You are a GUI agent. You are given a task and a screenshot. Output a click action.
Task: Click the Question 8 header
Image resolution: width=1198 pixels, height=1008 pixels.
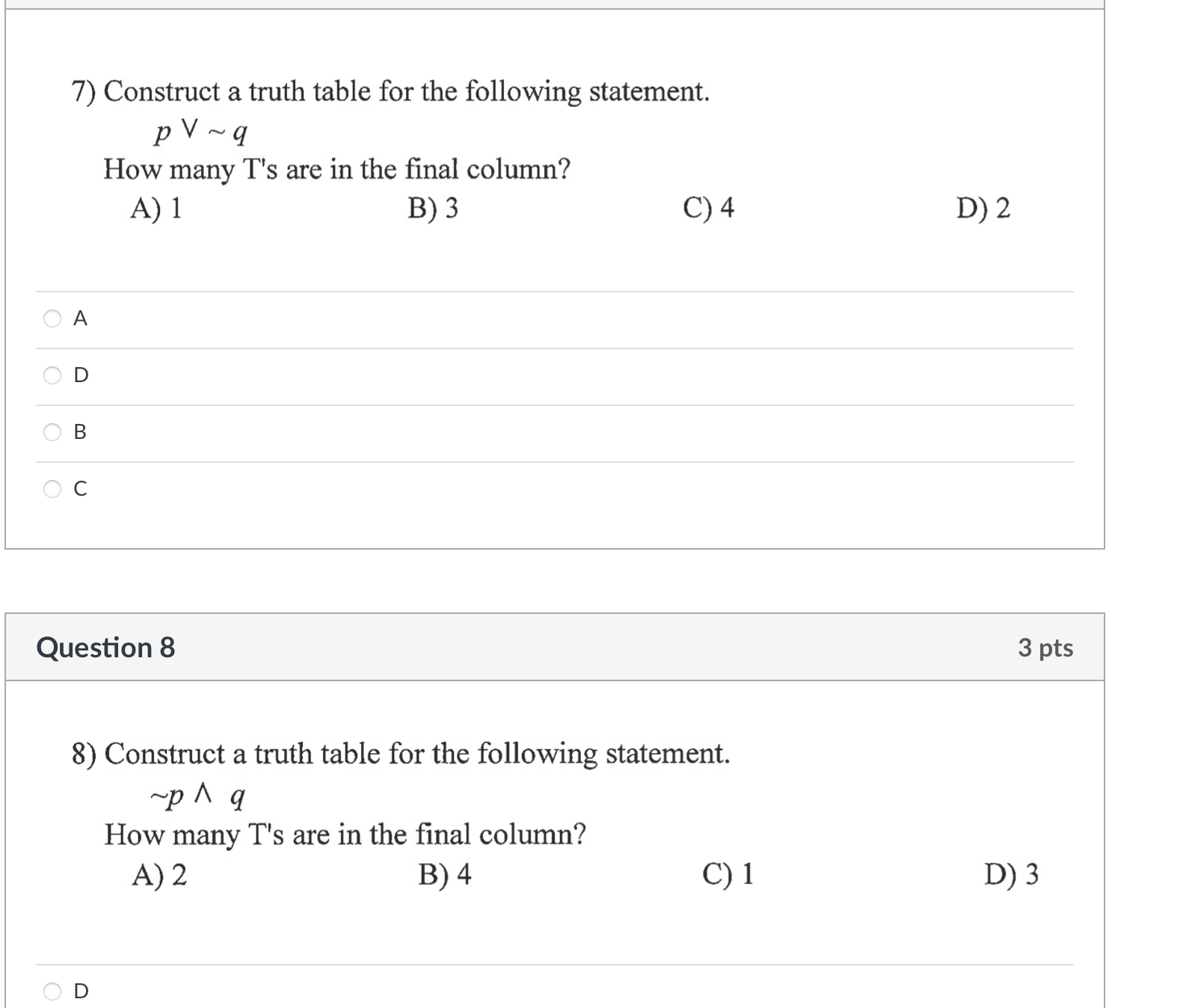point(108,648)
